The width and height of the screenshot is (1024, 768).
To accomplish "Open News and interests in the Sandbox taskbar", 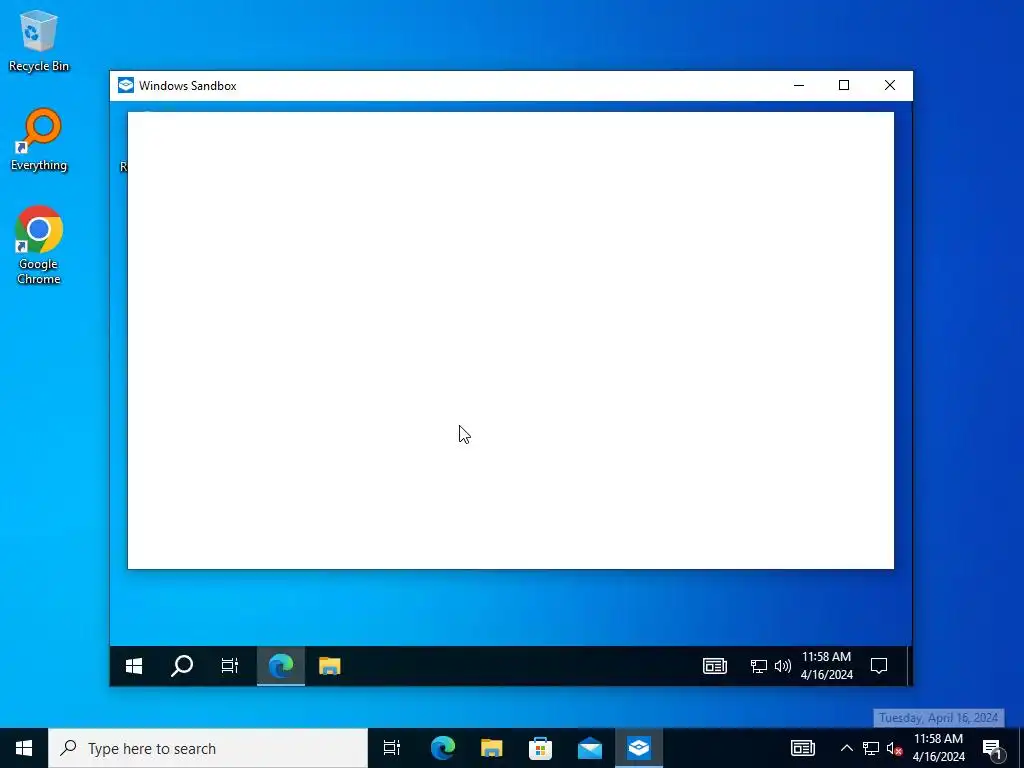I will point(714,666).
